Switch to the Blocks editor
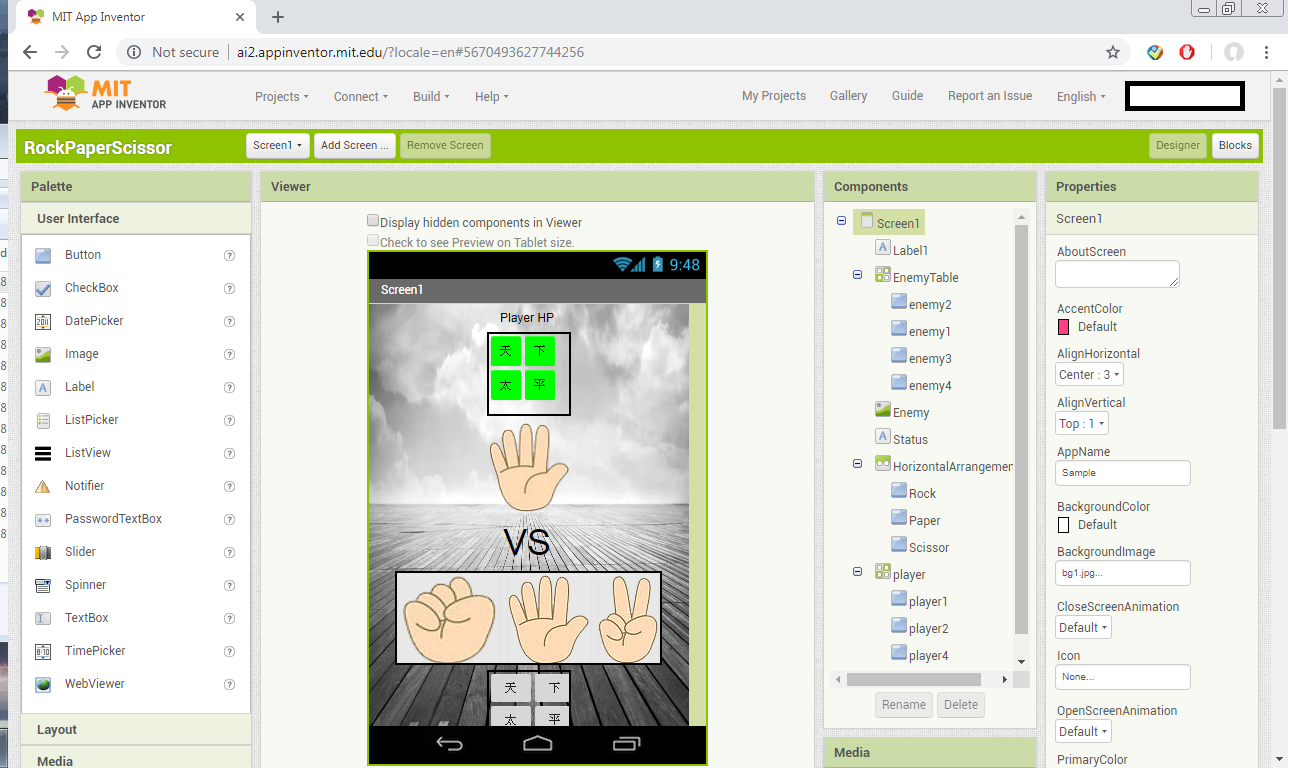This screenshot has width=1292, height=768. pyautogui.click(x=1235, y=145)
